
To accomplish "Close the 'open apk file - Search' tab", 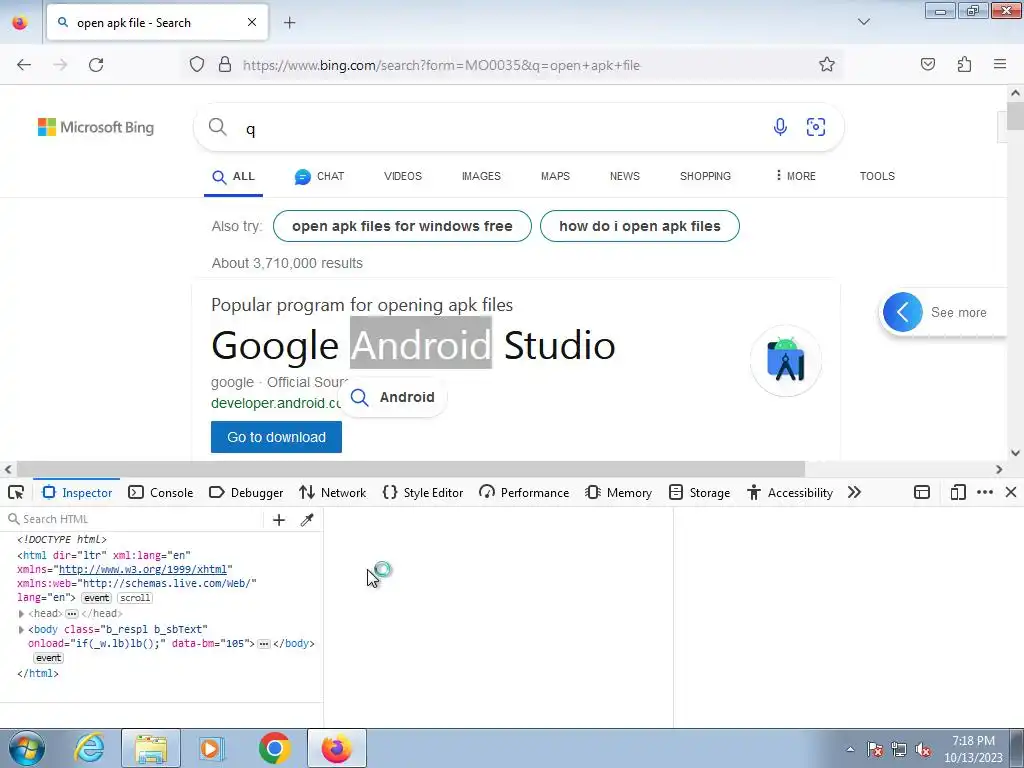I will (x=251, y=22).
